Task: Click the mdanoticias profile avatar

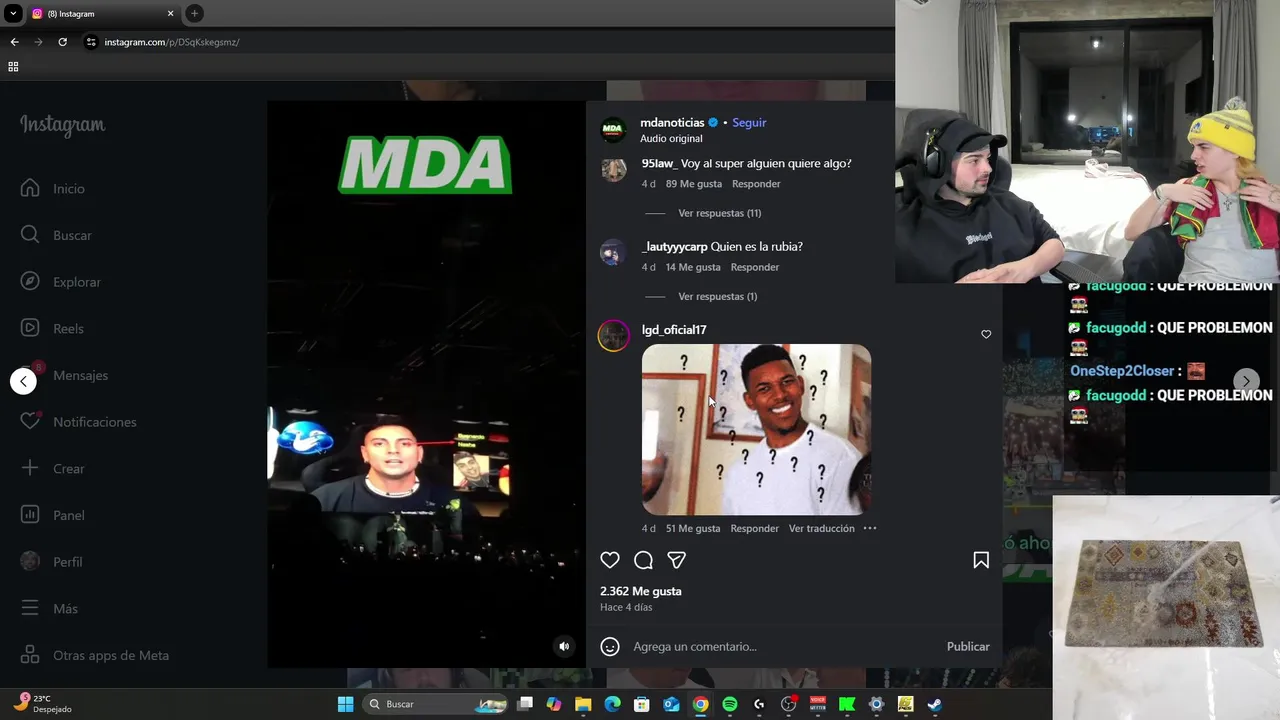Action: 613,130
